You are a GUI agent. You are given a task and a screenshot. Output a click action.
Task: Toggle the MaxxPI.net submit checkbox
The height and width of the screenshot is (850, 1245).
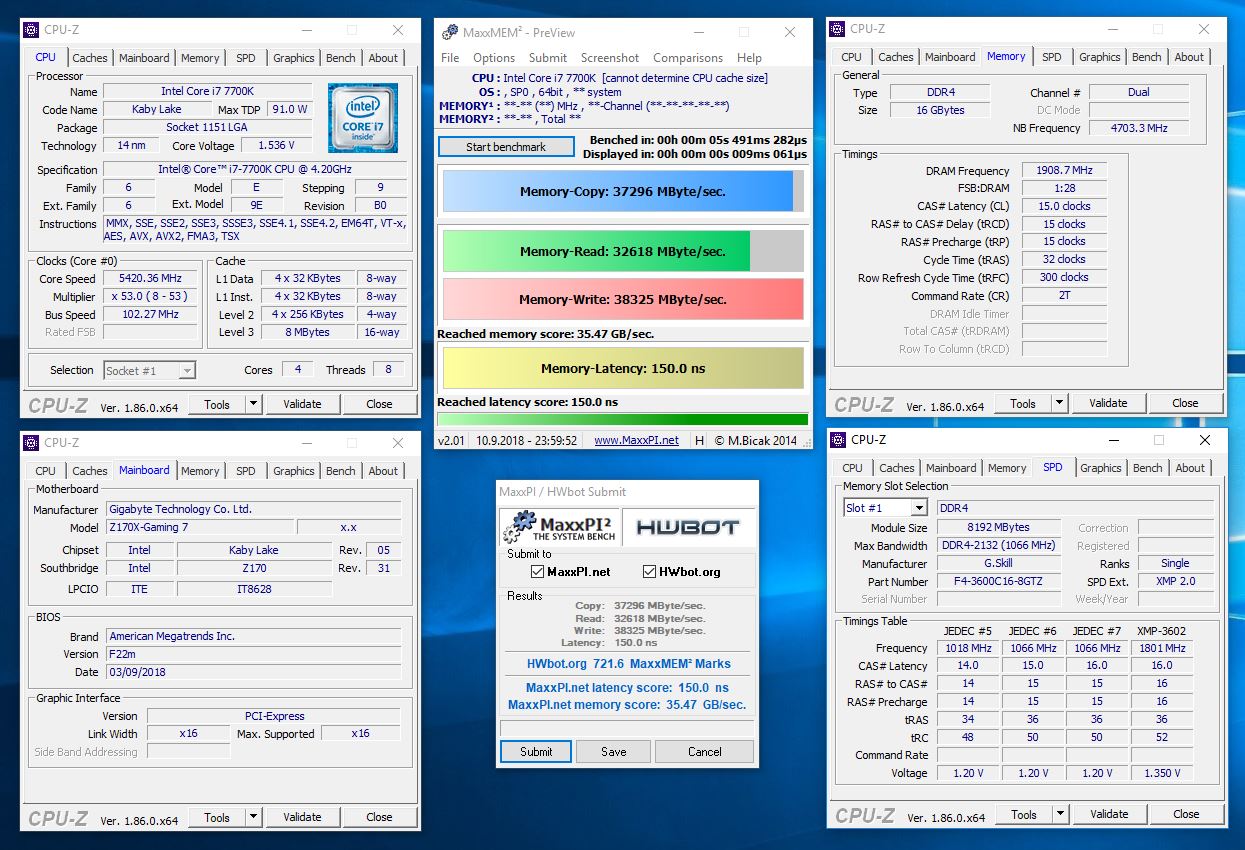pos(538,572)
